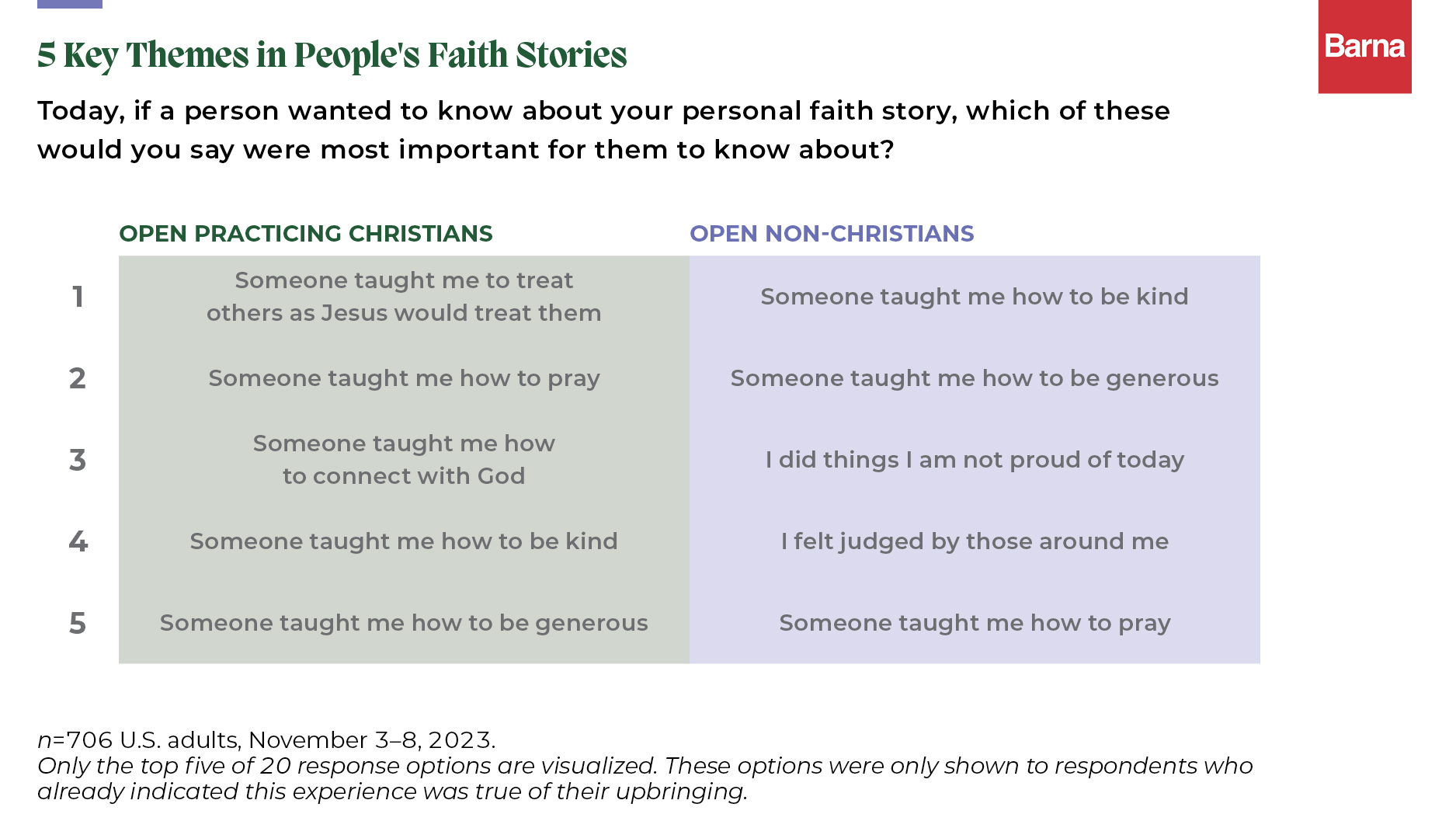
Task: Click the red Barna logo
Action: click(1364, 47)
